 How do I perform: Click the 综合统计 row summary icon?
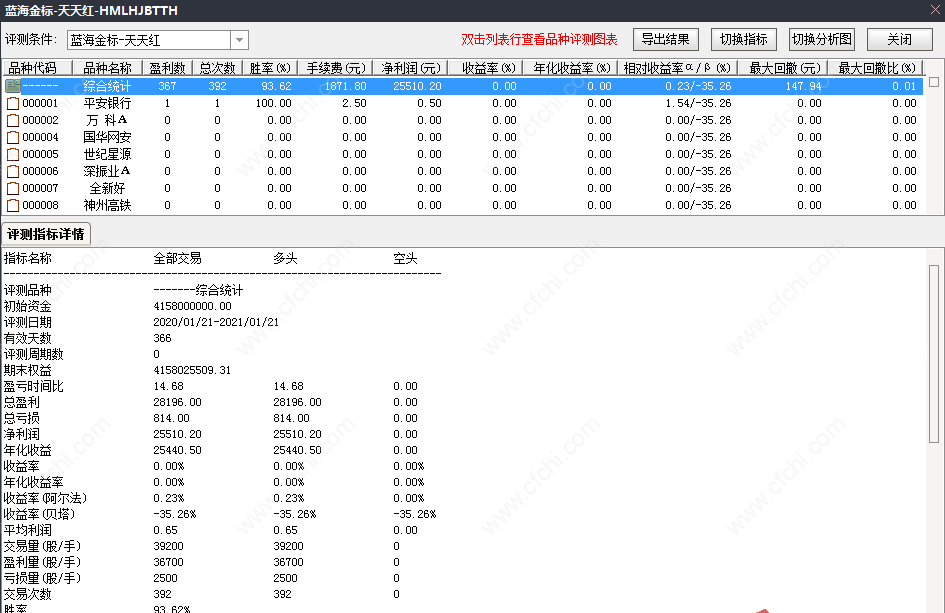(13, 86)
